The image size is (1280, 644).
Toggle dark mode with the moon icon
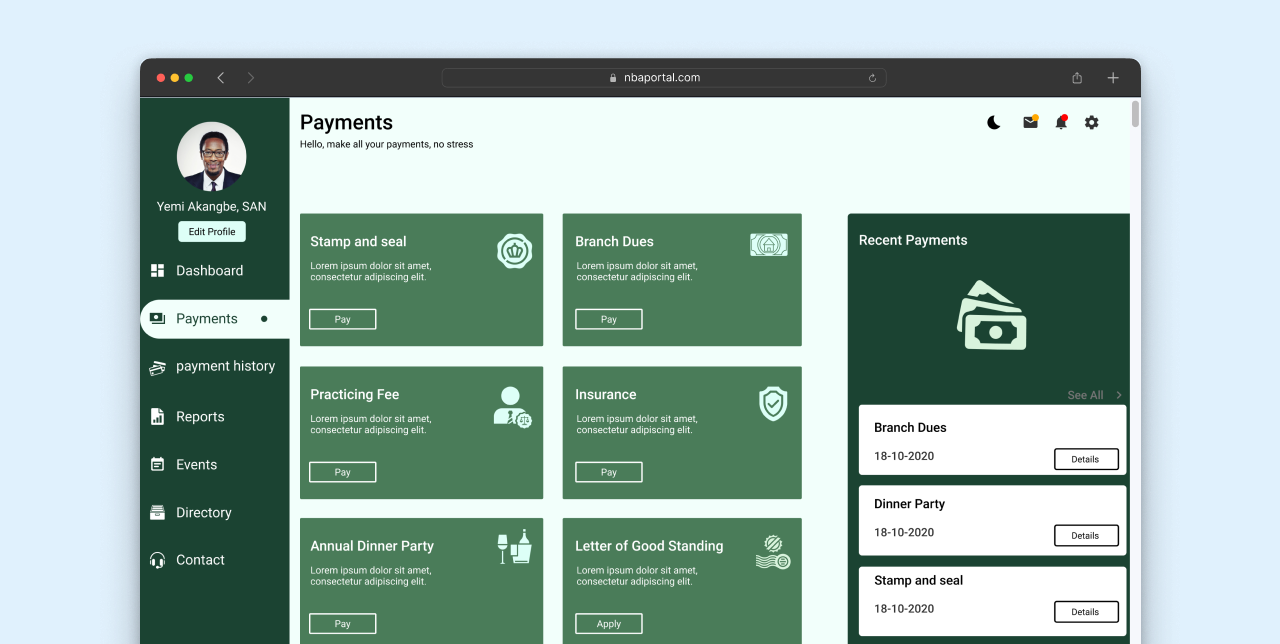pyautogui.click(x=993, y=122)
